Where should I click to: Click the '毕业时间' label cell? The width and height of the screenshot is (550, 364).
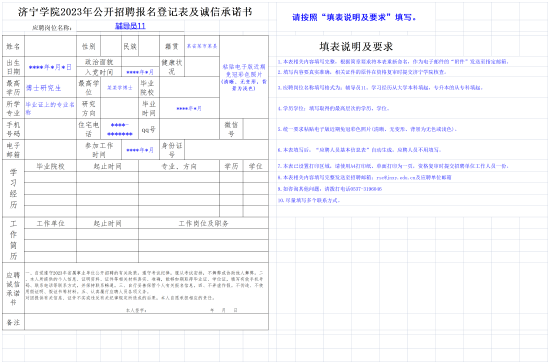(149, 108)
